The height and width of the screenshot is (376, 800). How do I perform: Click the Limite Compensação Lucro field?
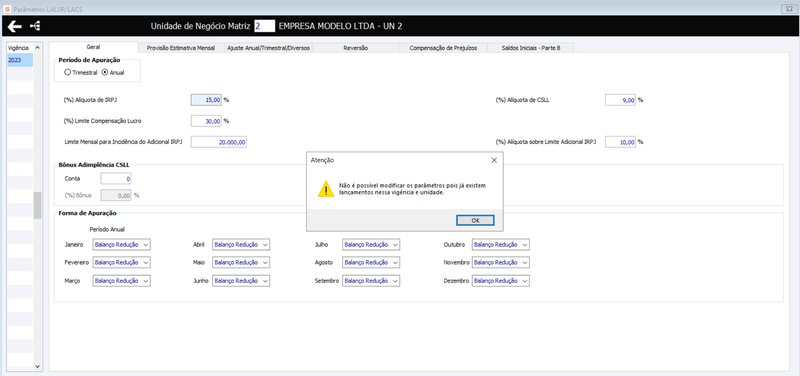[206, 121]
